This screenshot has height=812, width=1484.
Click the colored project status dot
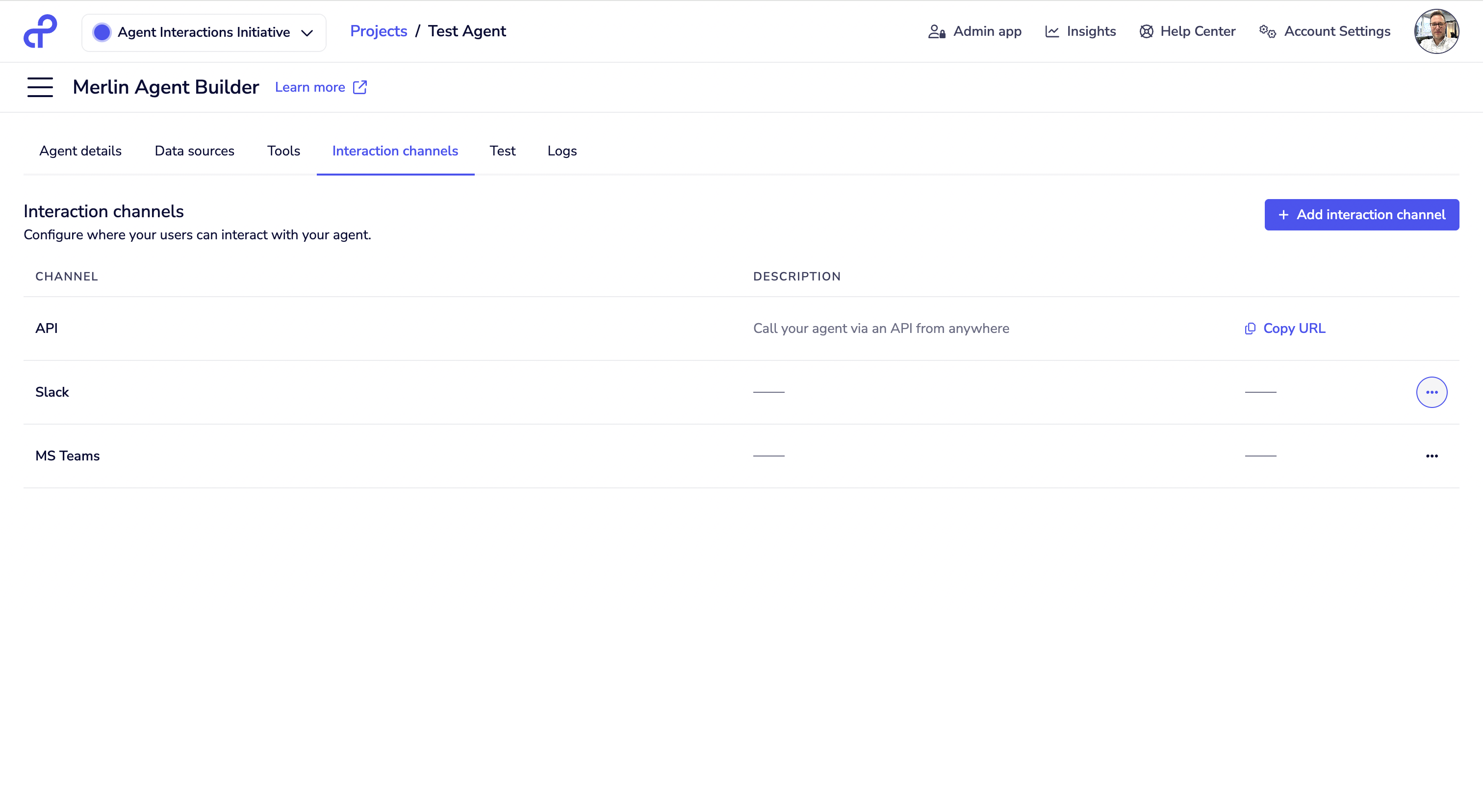(x=102, y=32)
